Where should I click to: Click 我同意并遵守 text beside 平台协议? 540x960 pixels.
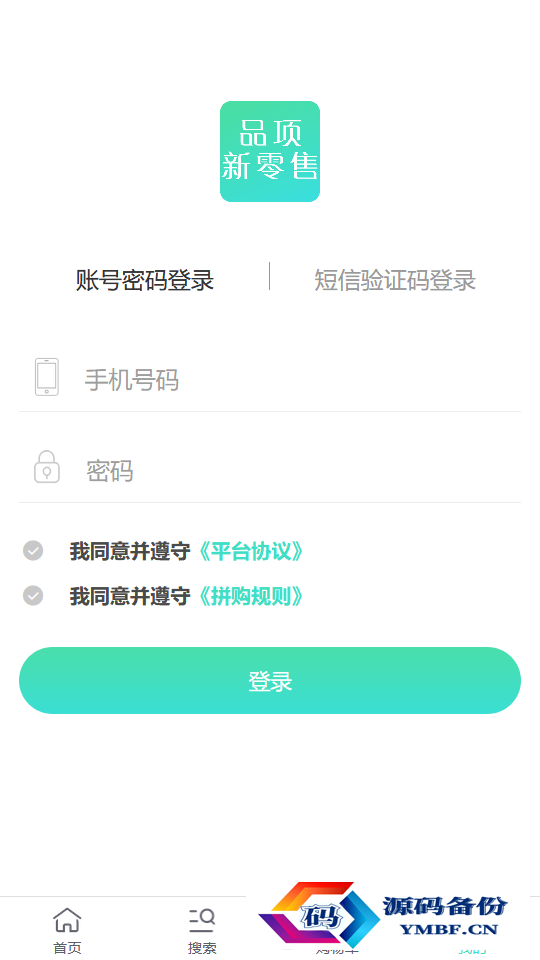click(x=130, y=552)
